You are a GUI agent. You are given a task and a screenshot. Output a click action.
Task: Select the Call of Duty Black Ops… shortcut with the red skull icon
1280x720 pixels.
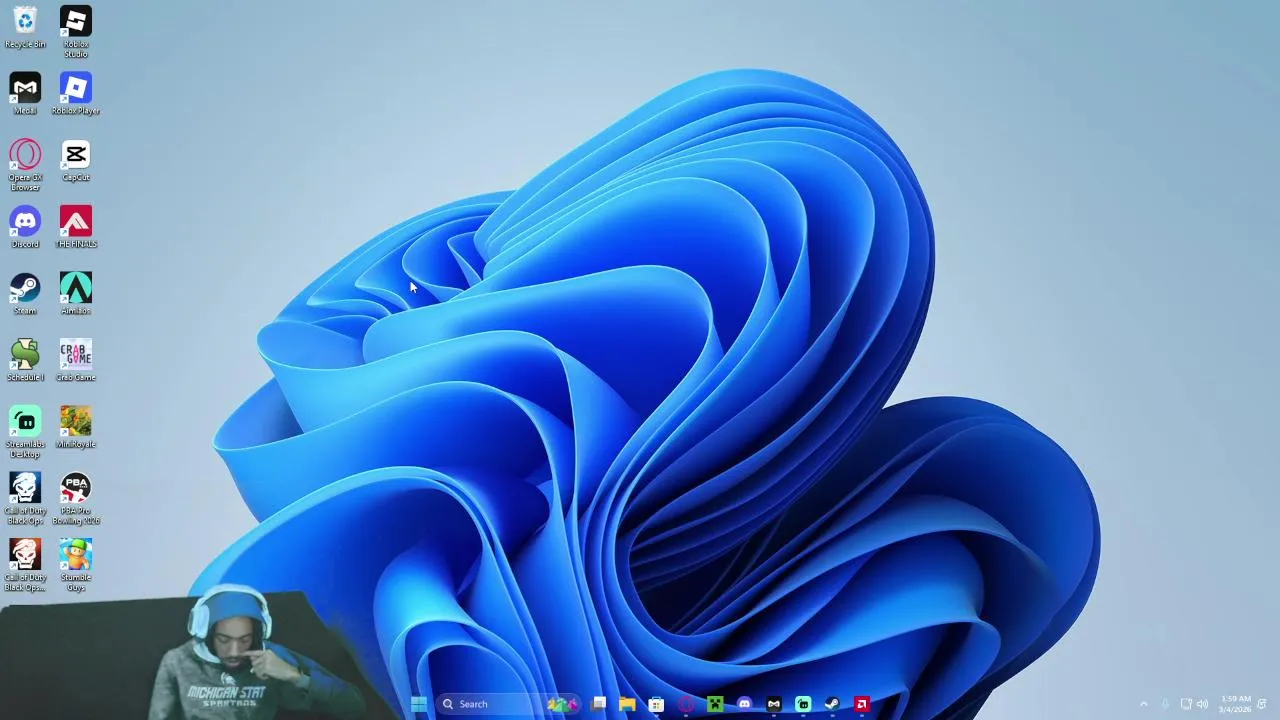tap(25, 565)
